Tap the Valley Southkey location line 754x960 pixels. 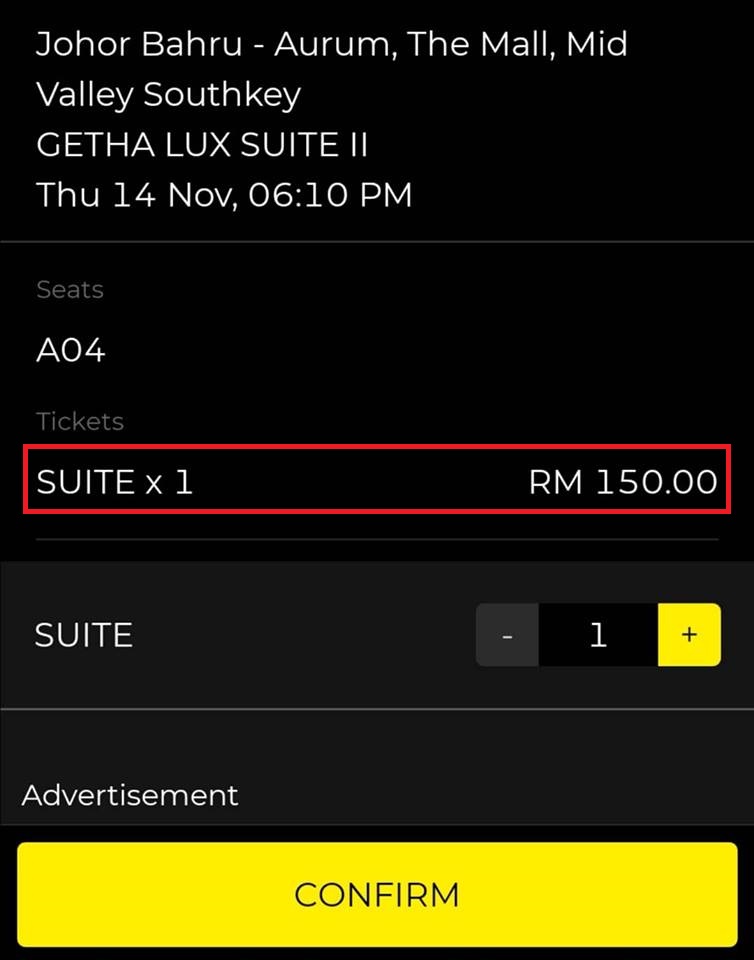coord(168,95)
